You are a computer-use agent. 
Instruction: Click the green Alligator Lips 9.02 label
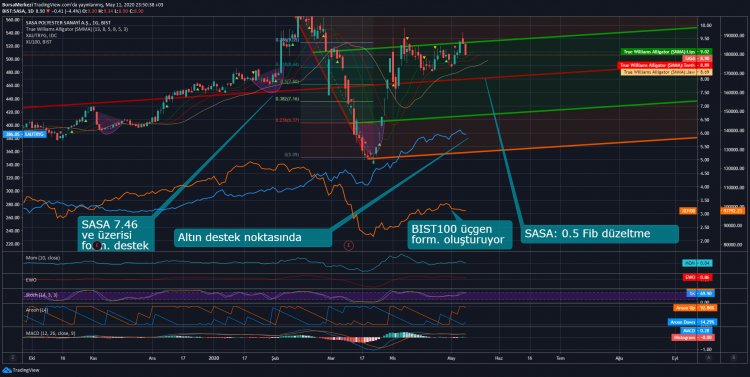click(666, 52)
